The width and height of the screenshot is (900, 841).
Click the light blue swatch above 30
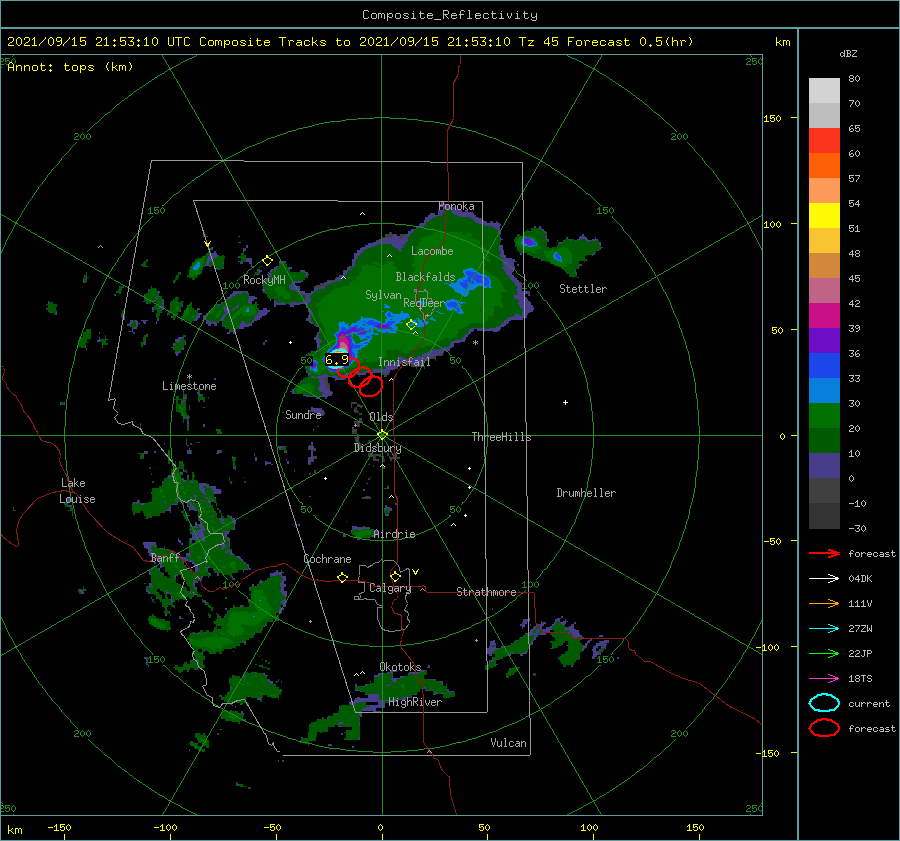[x=824, y=391]
